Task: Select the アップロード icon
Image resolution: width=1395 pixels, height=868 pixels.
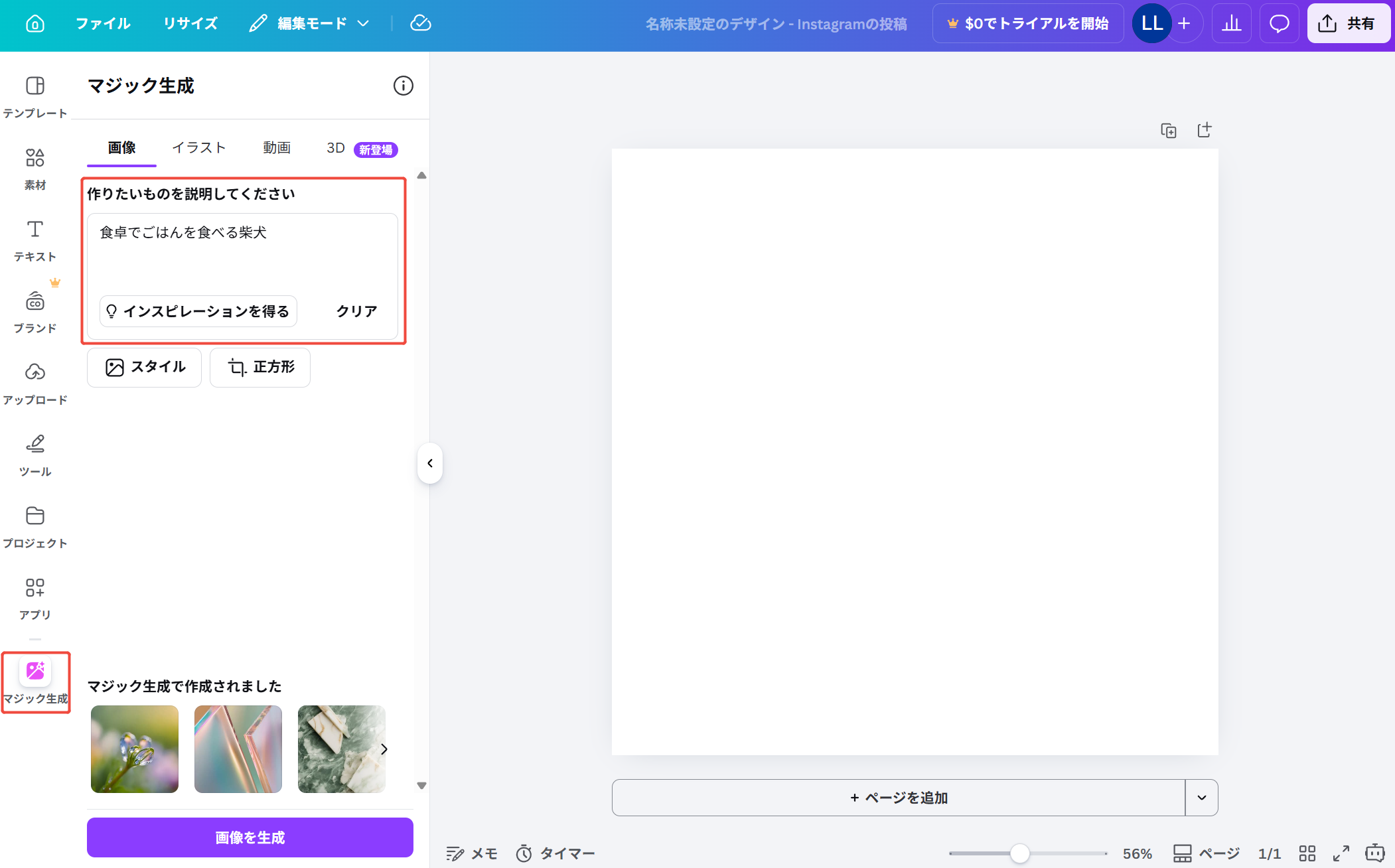Action: pos(35,376)
